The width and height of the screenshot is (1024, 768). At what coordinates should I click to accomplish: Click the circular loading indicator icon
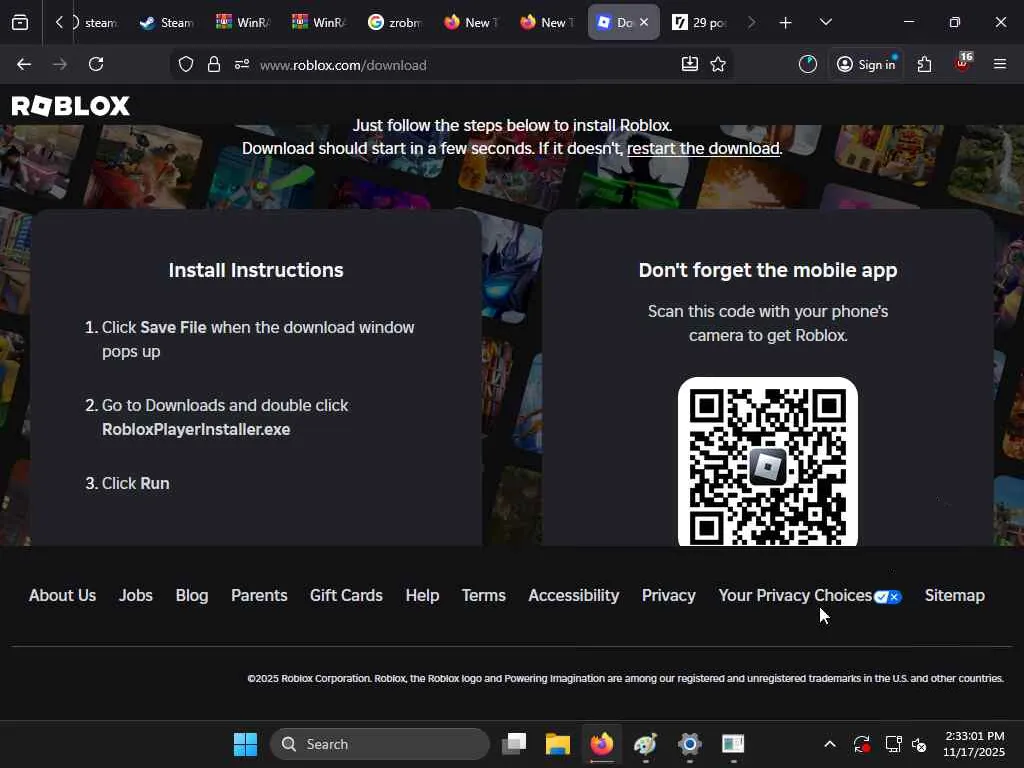point(808,64)
